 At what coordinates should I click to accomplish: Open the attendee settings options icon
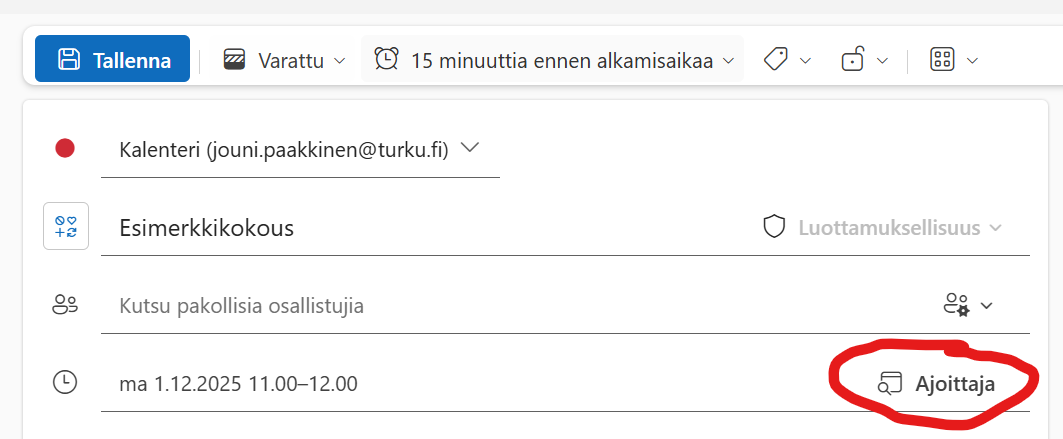[967, 305]
